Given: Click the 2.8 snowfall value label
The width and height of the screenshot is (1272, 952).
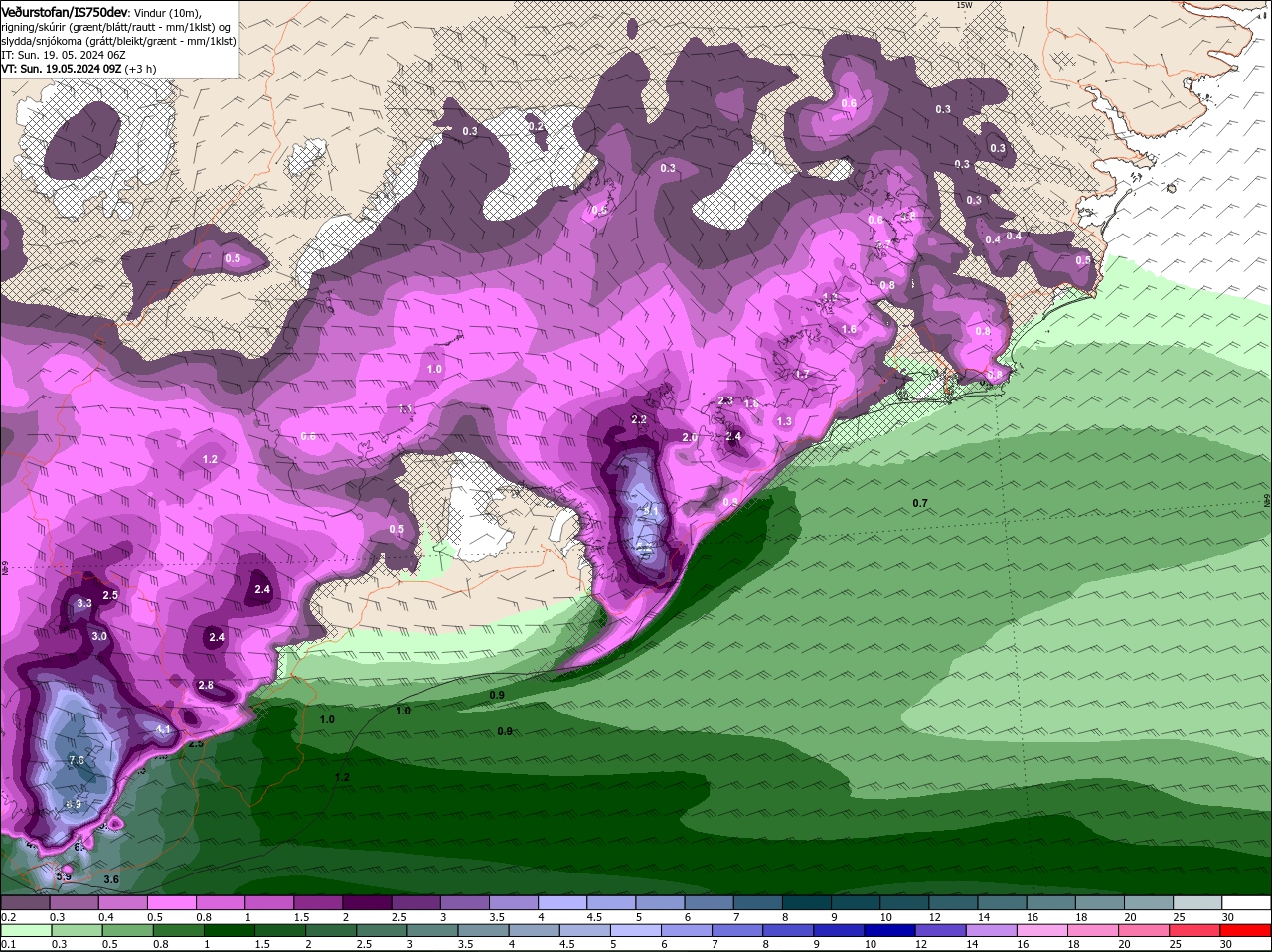Looking at the screenshot, I should pos(206,685).
